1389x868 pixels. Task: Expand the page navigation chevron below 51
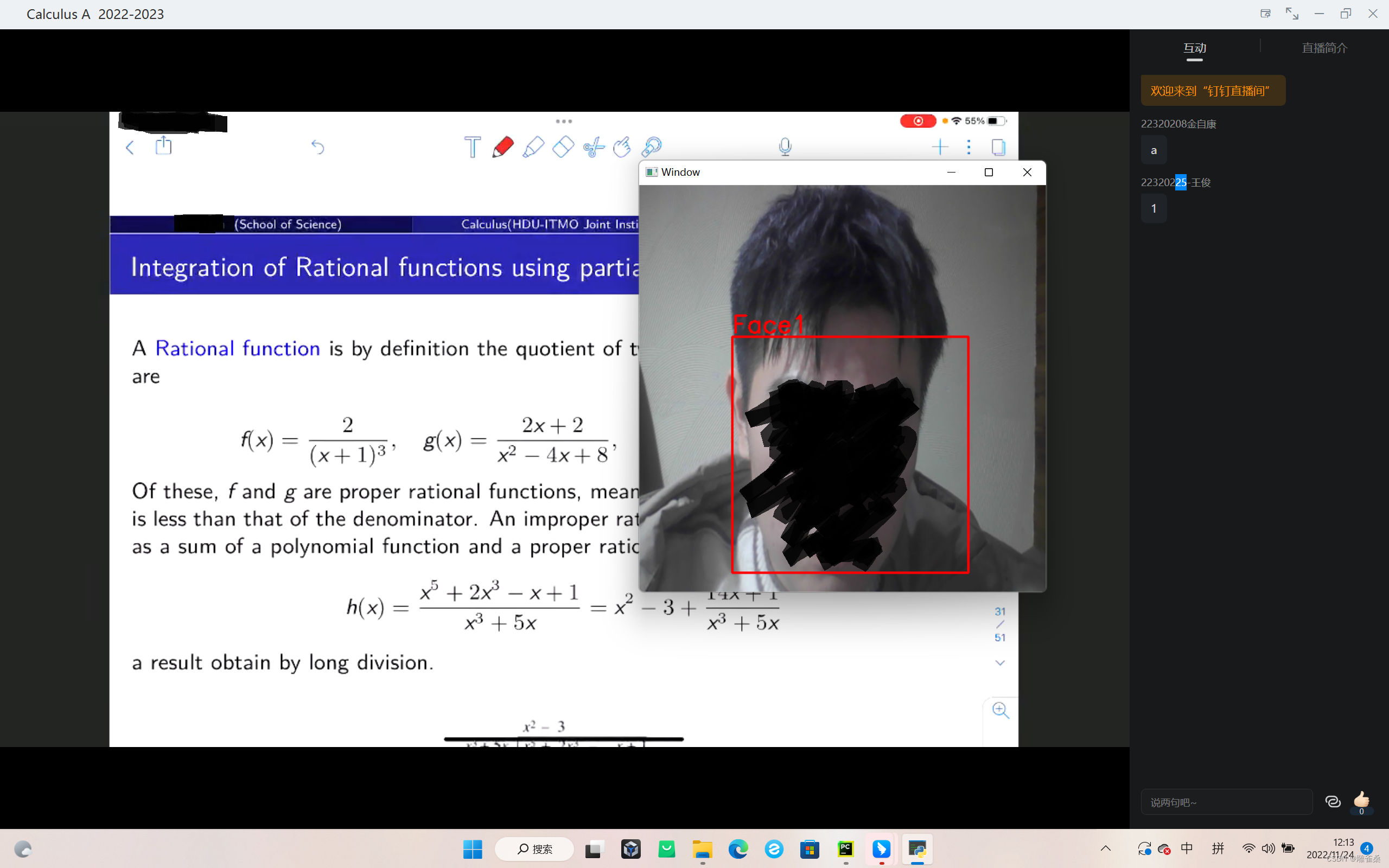[1000, 663]
